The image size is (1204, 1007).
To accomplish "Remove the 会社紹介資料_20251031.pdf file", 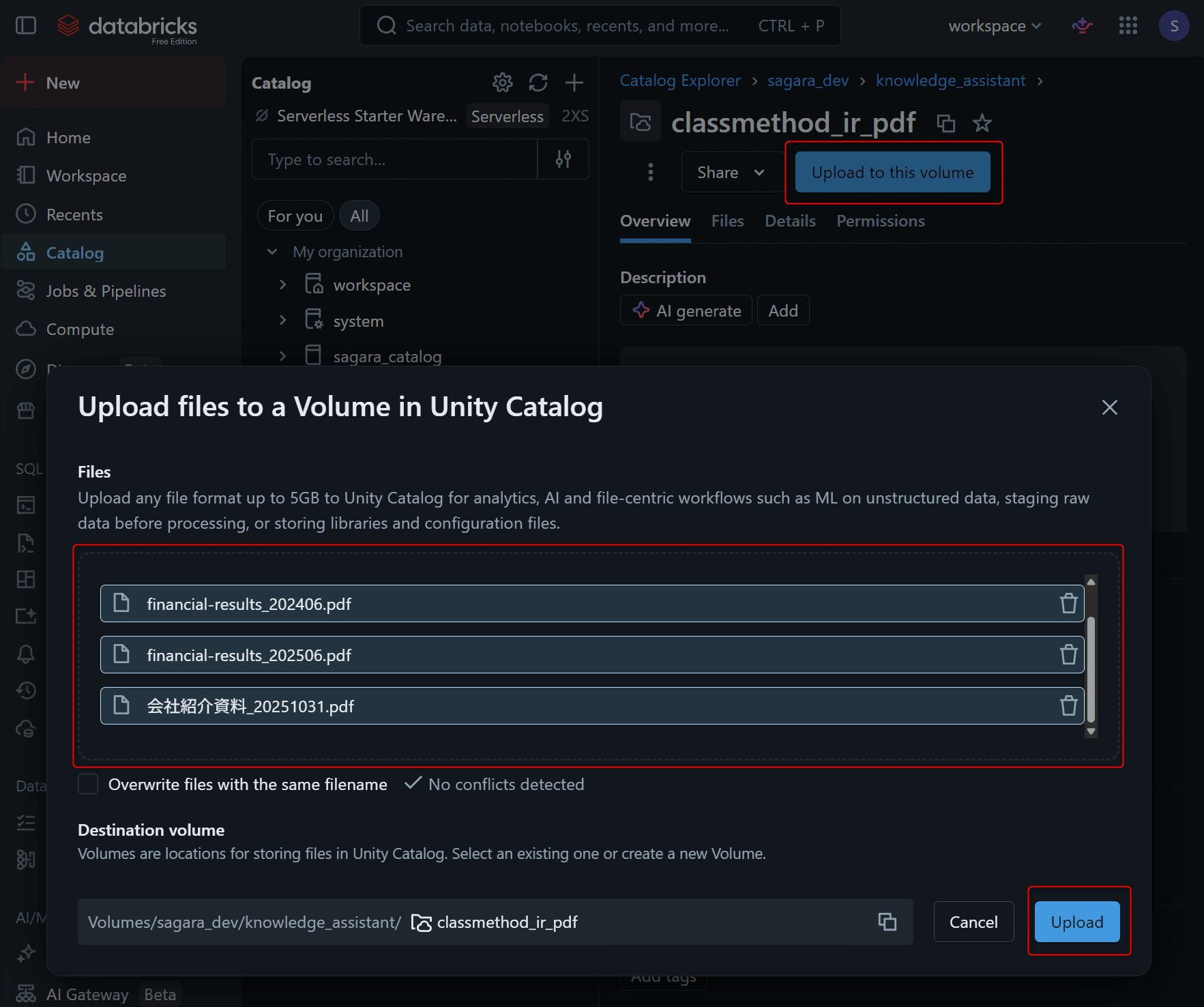I will [1068, 705].
